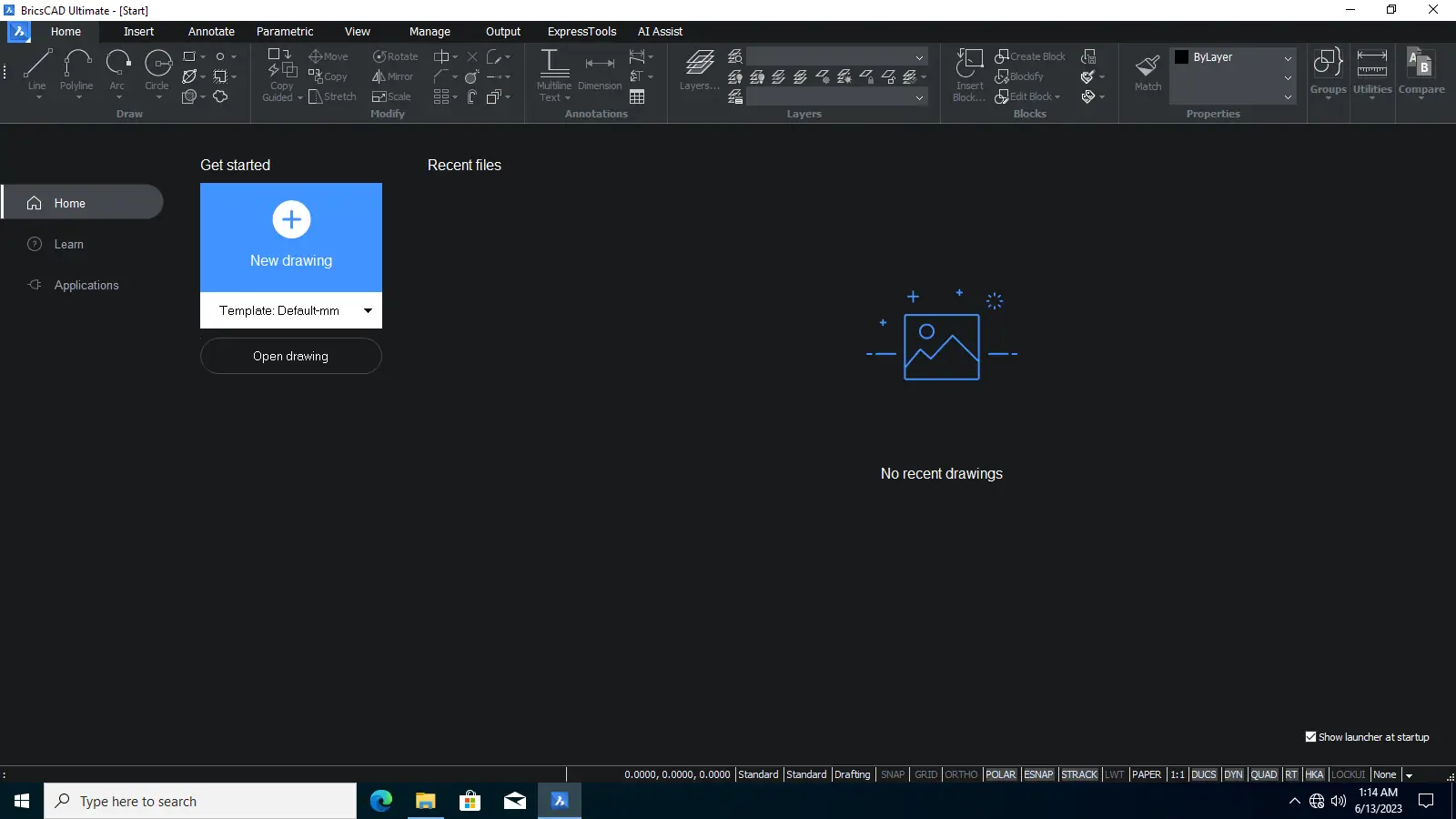Toggle LWT lineweight display
Viewport: 1456px width, 819px height.
tap(1115, 774)
